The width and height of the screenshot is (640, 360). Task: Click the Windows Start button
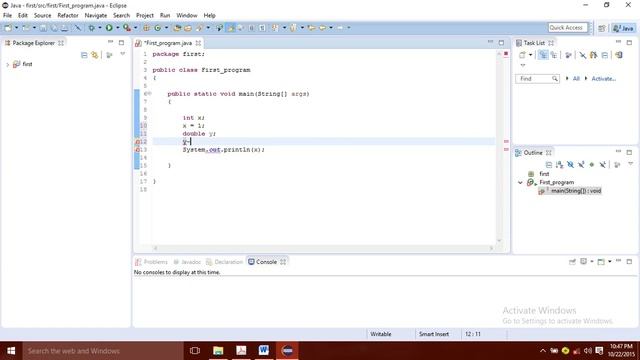(11, 351)
